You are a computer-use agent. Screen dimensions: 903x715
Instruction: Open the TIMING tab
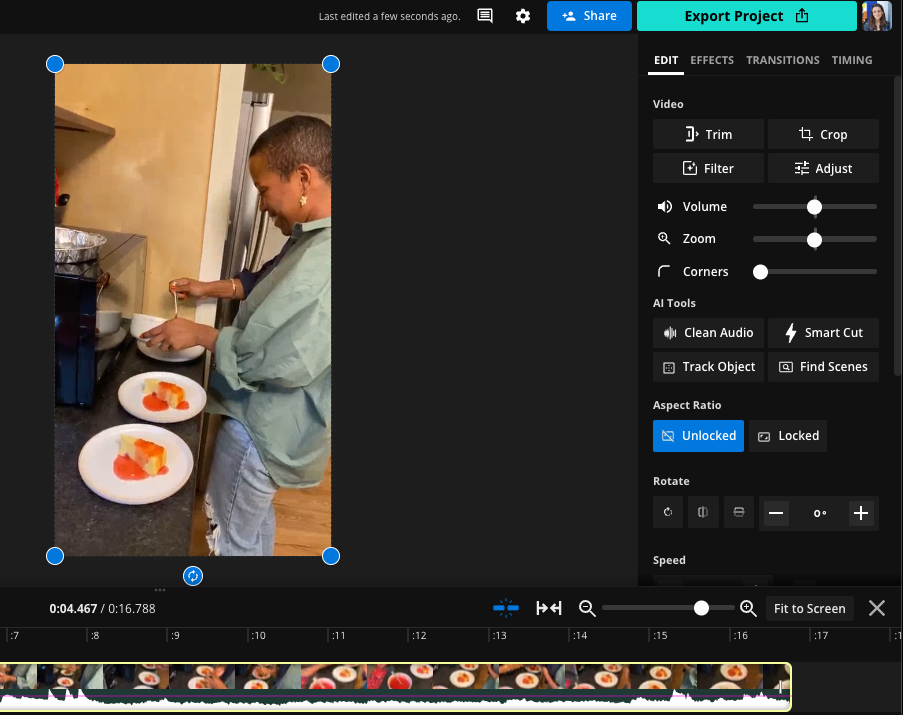tap(852, 60)
